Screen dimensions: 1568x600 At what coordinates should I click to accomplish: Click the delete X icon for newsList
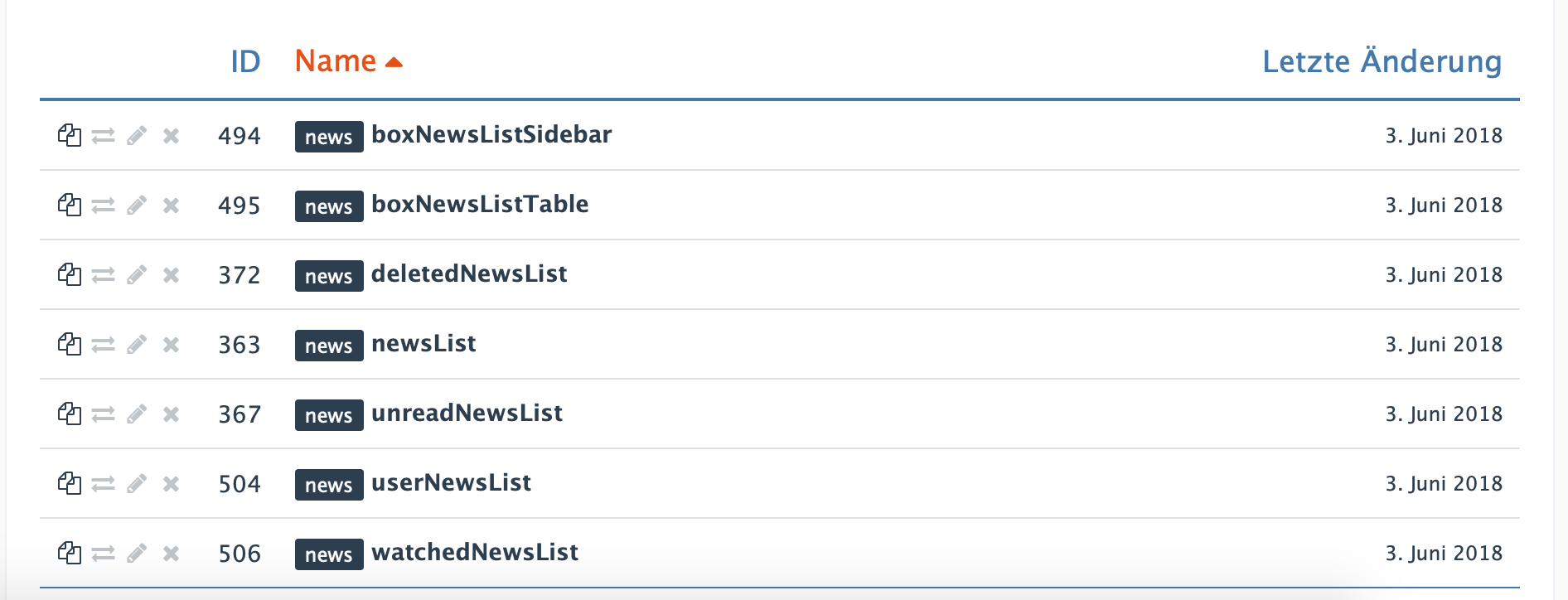pos(171,344)
